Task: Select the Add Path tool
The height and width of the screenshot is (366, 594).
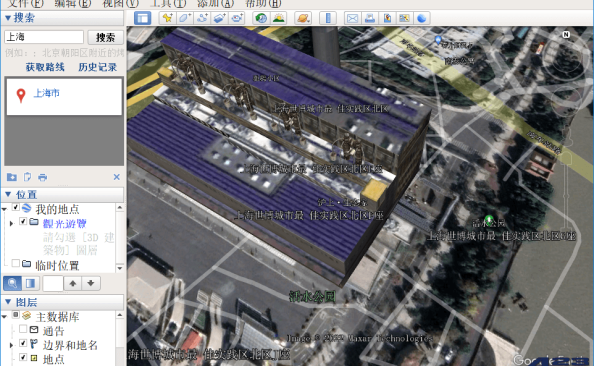Action: pyautogui.click(x=202, y=18)
